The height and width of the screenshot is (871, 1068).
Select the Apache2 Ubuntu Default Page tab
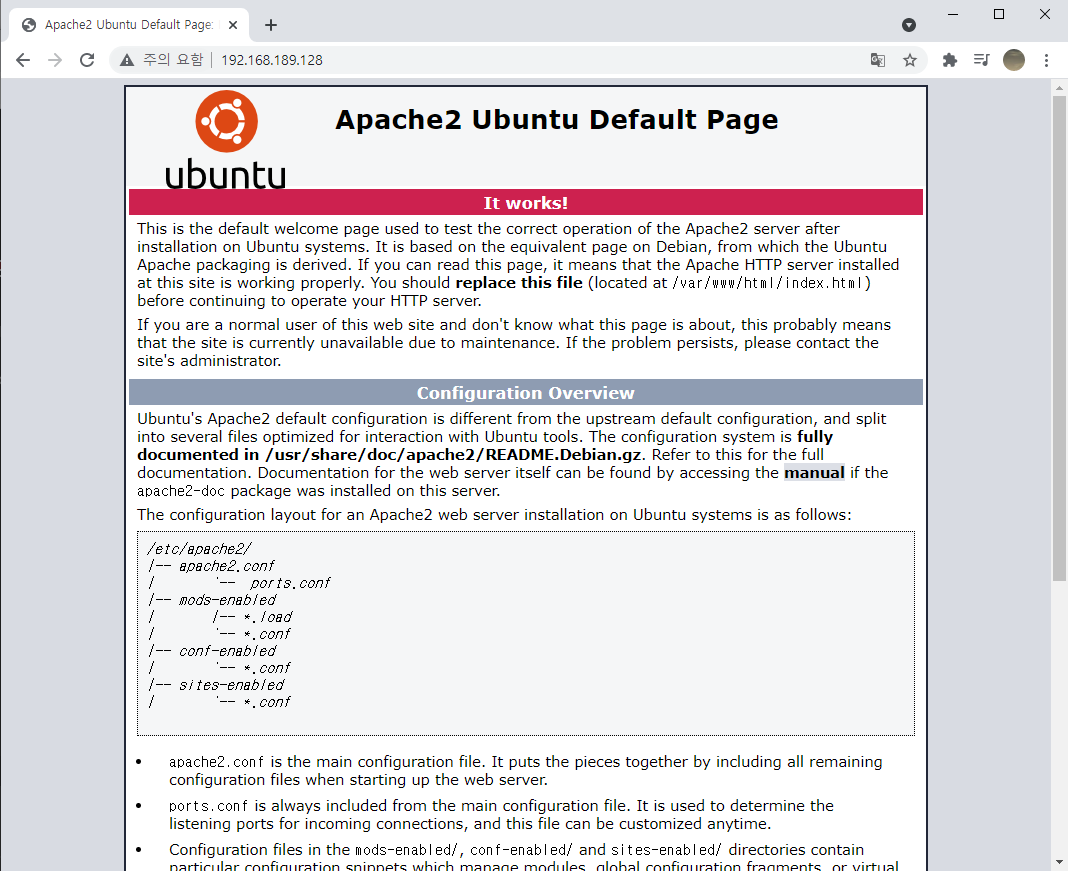click(129, 25)
